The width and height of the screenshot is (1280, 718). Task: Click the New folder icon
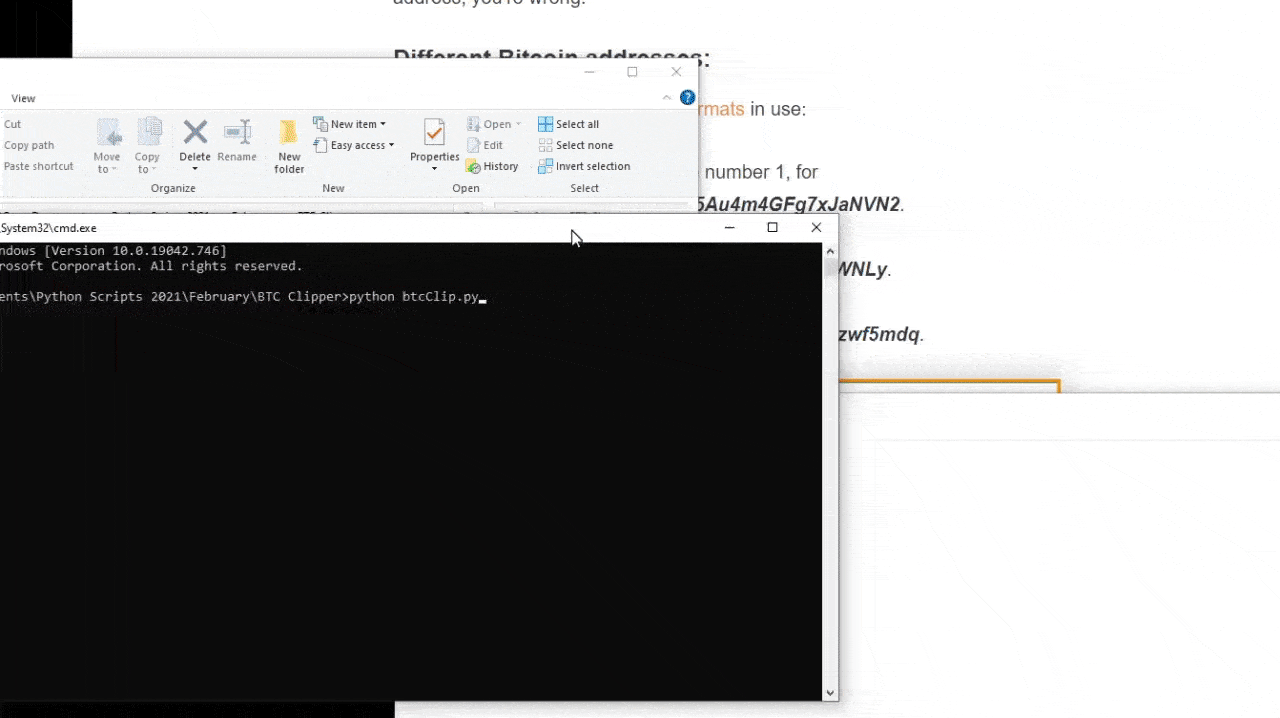coord(289,133)
